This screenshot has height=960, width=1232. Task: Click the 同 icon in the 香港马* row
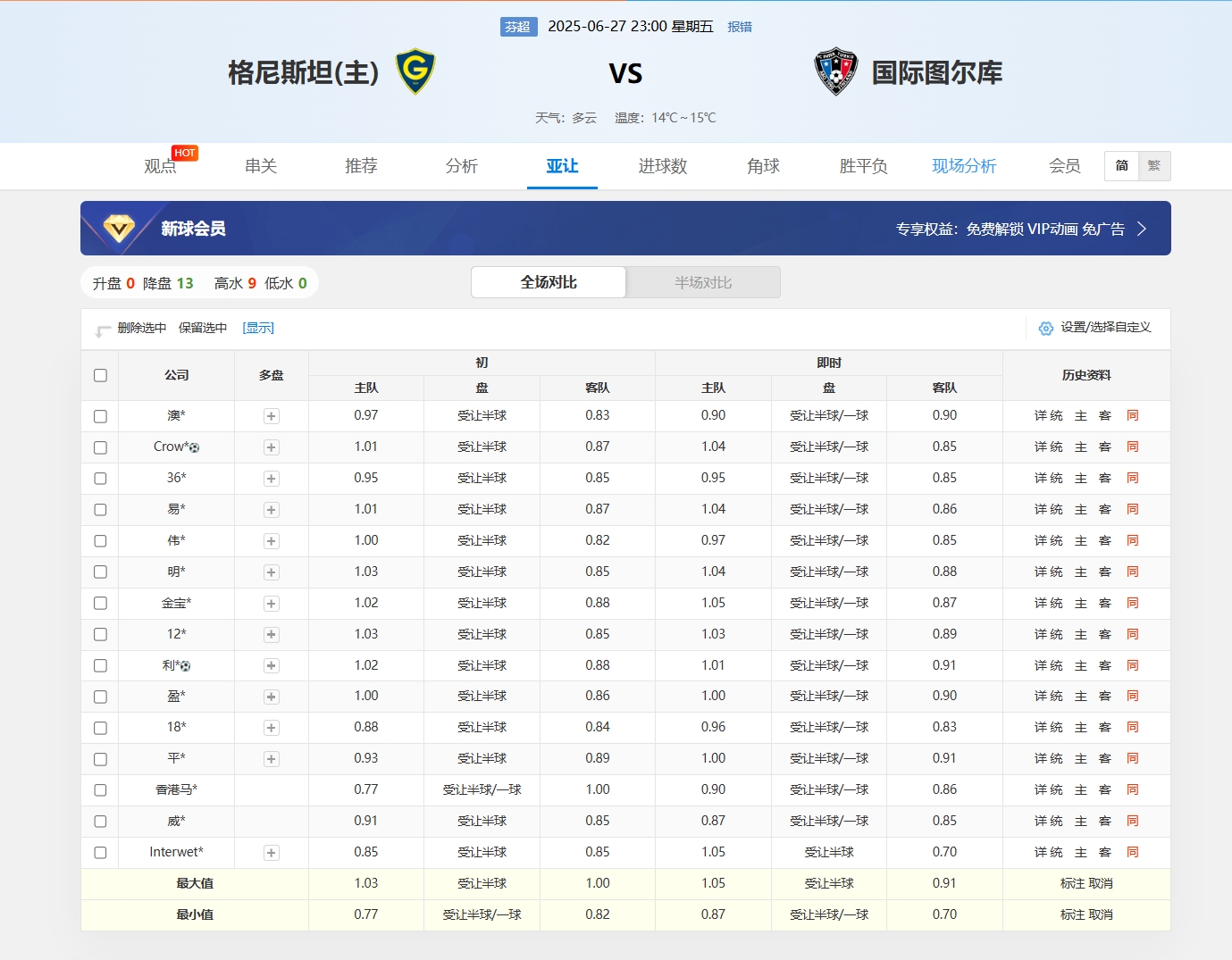coord(1133,789)
